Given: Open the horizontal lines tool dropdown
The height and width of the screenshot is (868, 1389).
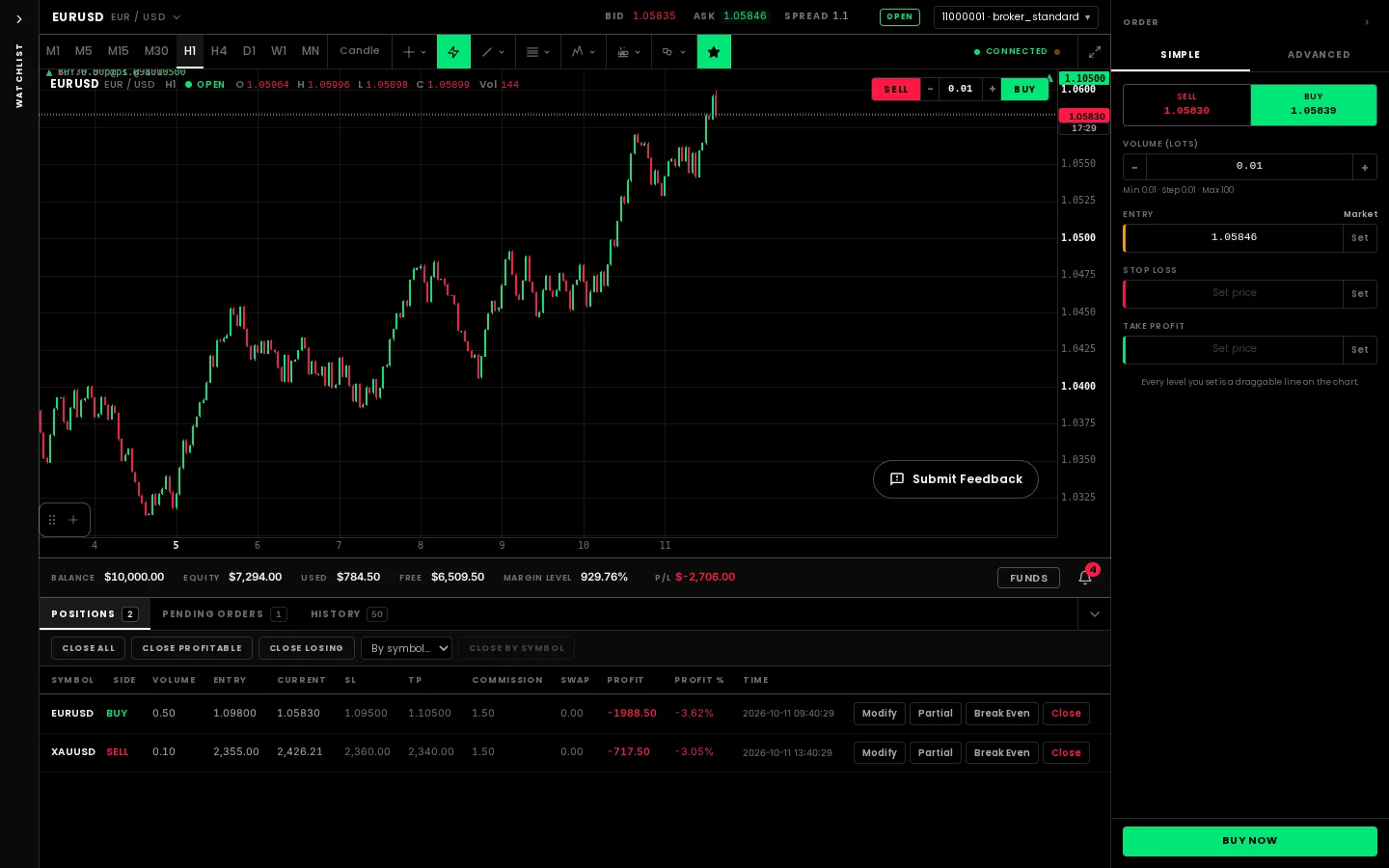Looking at the screenshot, I should point(538,52).
